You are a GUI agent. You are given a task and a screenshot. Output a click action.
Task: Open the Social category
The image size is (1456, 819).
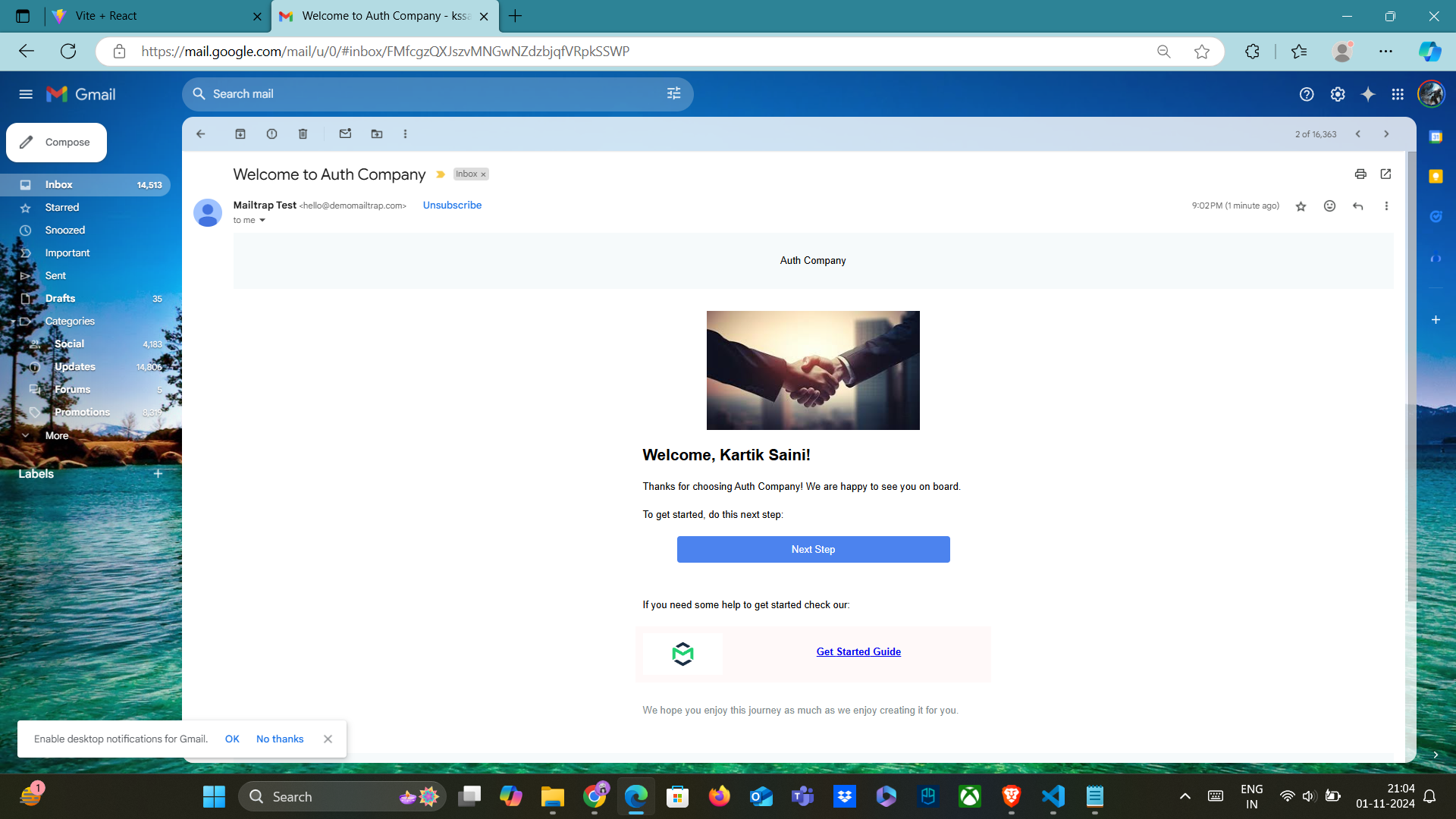[85, 344]
